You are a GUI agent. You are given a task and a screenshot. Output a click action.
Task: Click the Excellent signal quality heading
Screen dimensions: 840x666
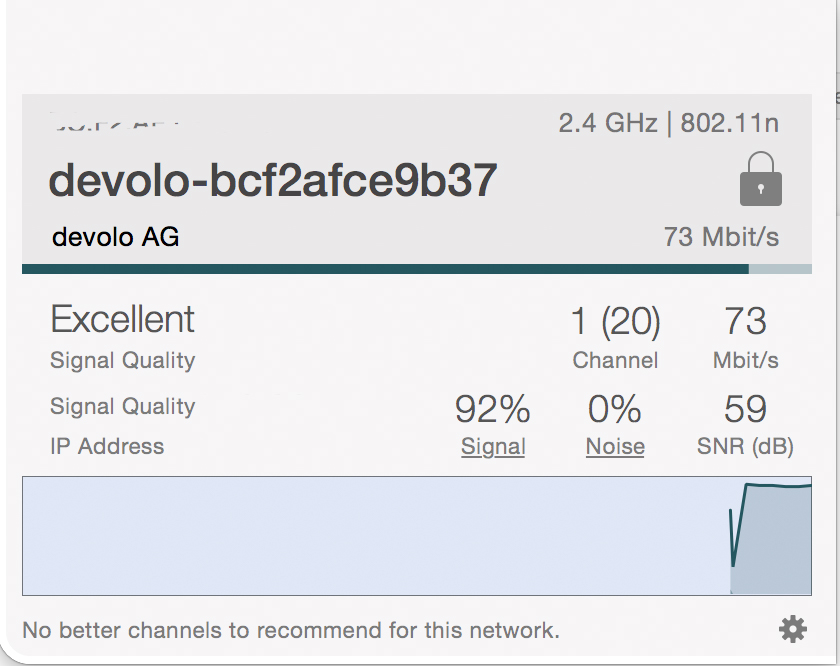123,320
